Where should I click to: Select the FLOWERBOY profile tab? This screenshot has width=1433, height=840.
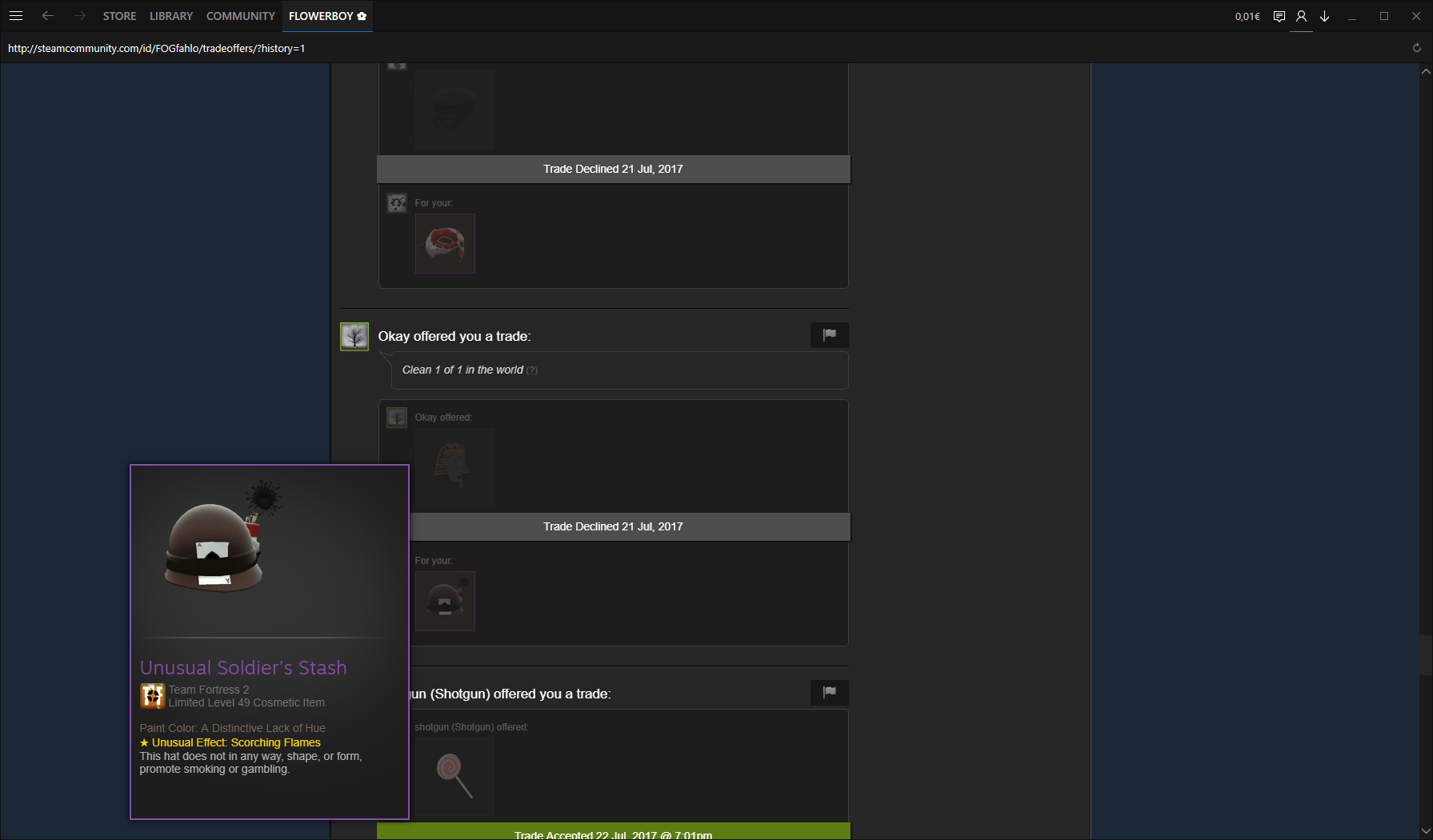pyautogui.click(x=327, y=16)
